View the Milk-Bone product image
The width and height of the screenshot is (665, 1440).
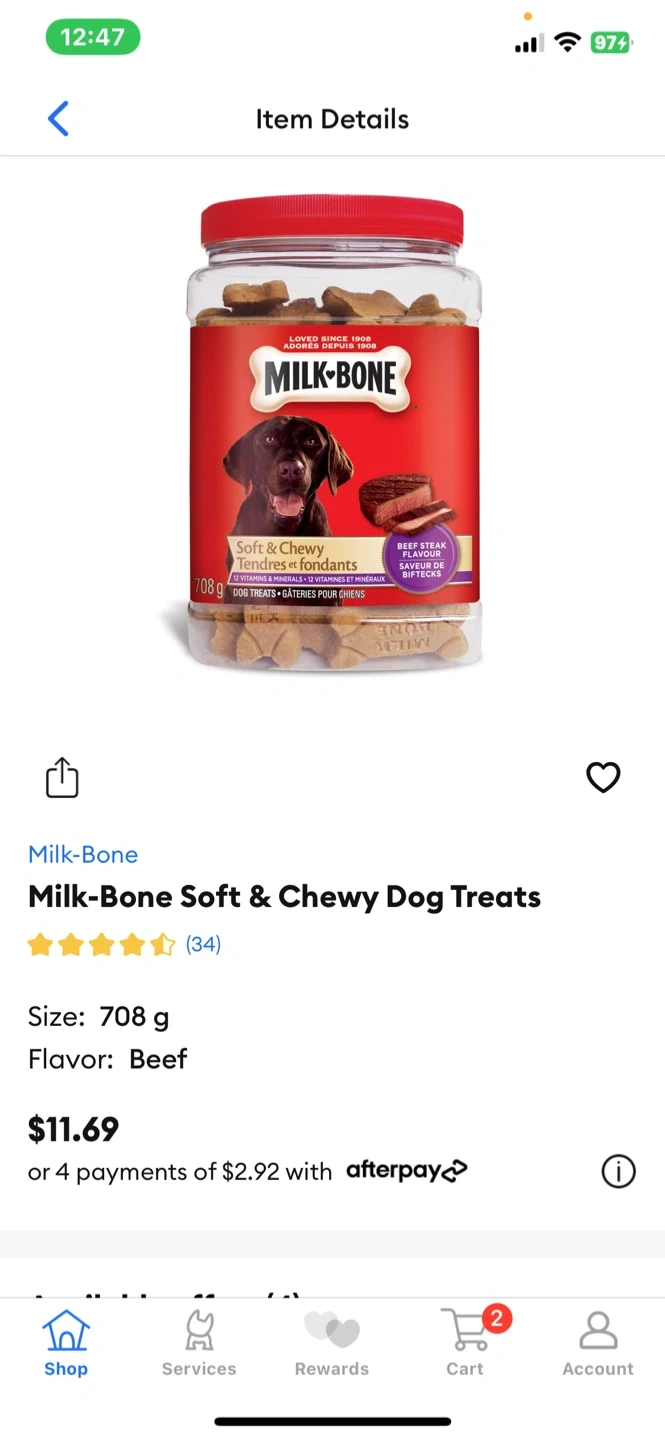click(333, 433)
